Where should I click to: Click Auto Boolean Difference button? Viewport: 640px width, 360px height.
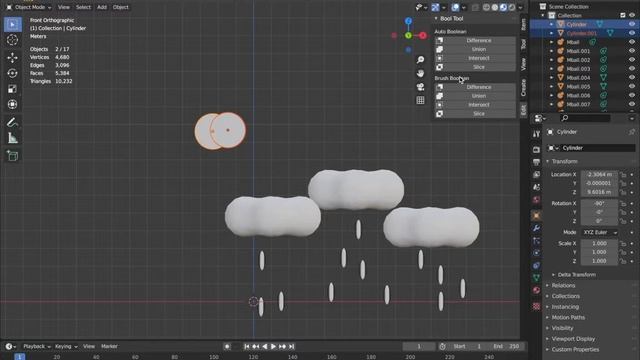(475, 40)
